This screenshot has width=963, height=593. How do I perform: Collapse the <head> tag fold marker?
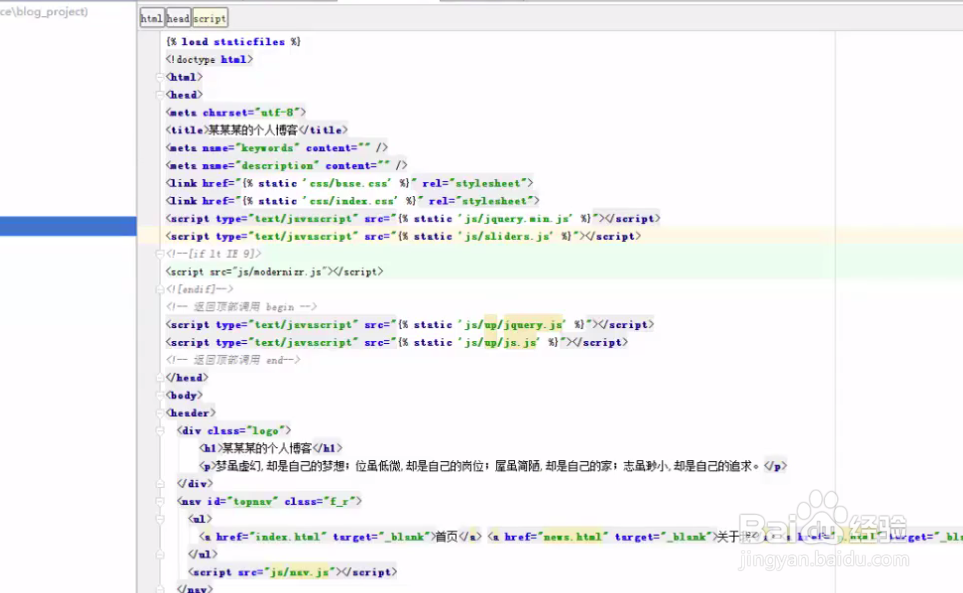click(160, 95)
